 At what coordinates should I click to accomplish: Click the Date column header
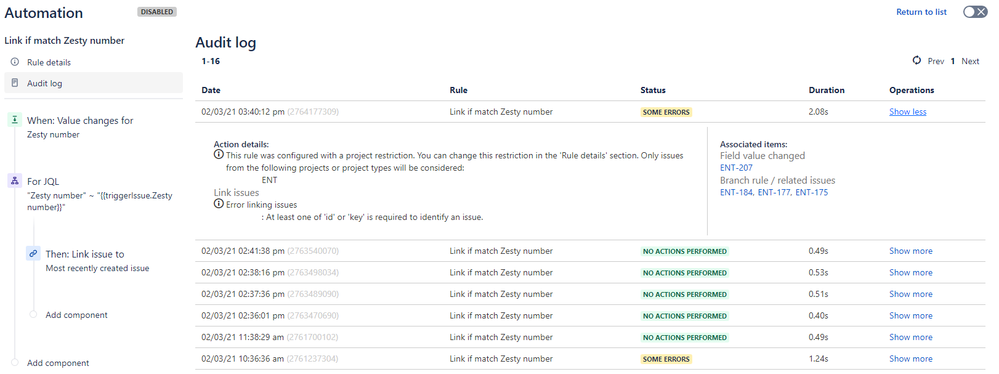coord(211,90)
